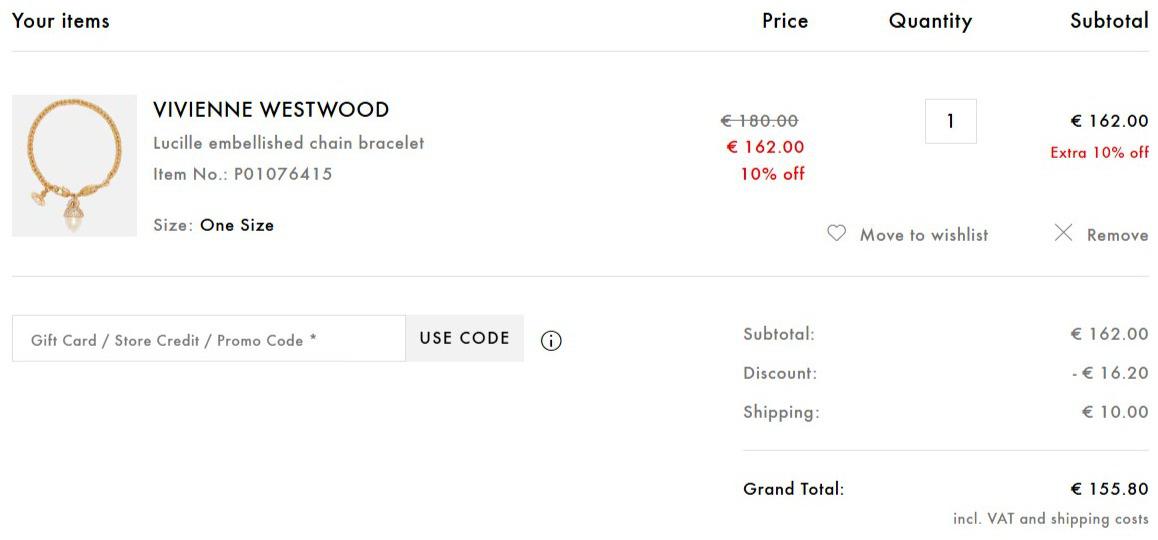Image resolution: width=1158 pixels, height=540 pixels.
Task: Click the crossed-out € 180.00 price
Action: [759, 121]
